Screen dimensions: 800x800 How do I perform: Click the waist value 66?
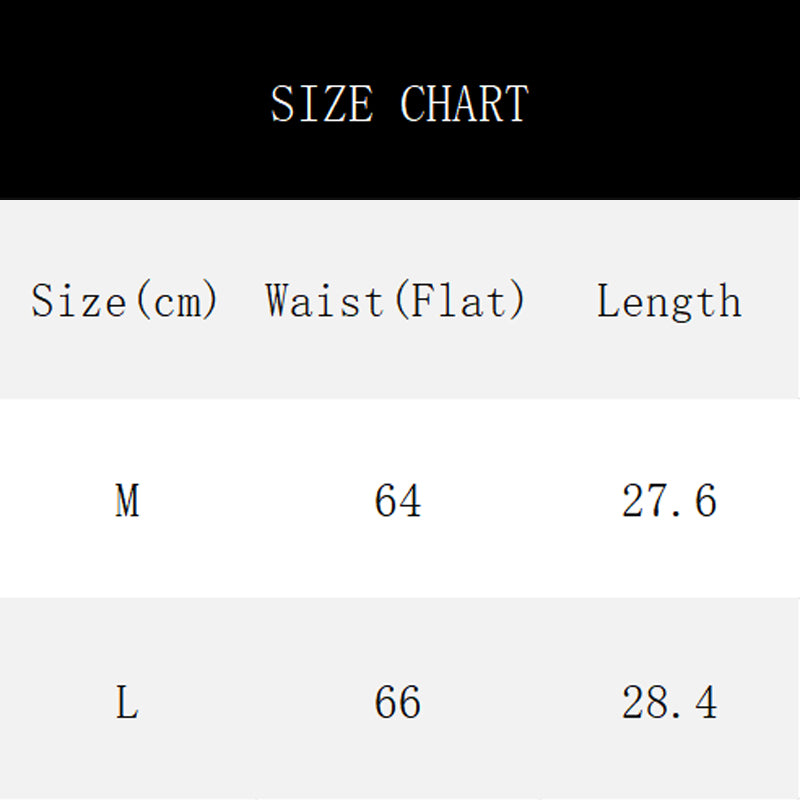click(x=398, y=703)
